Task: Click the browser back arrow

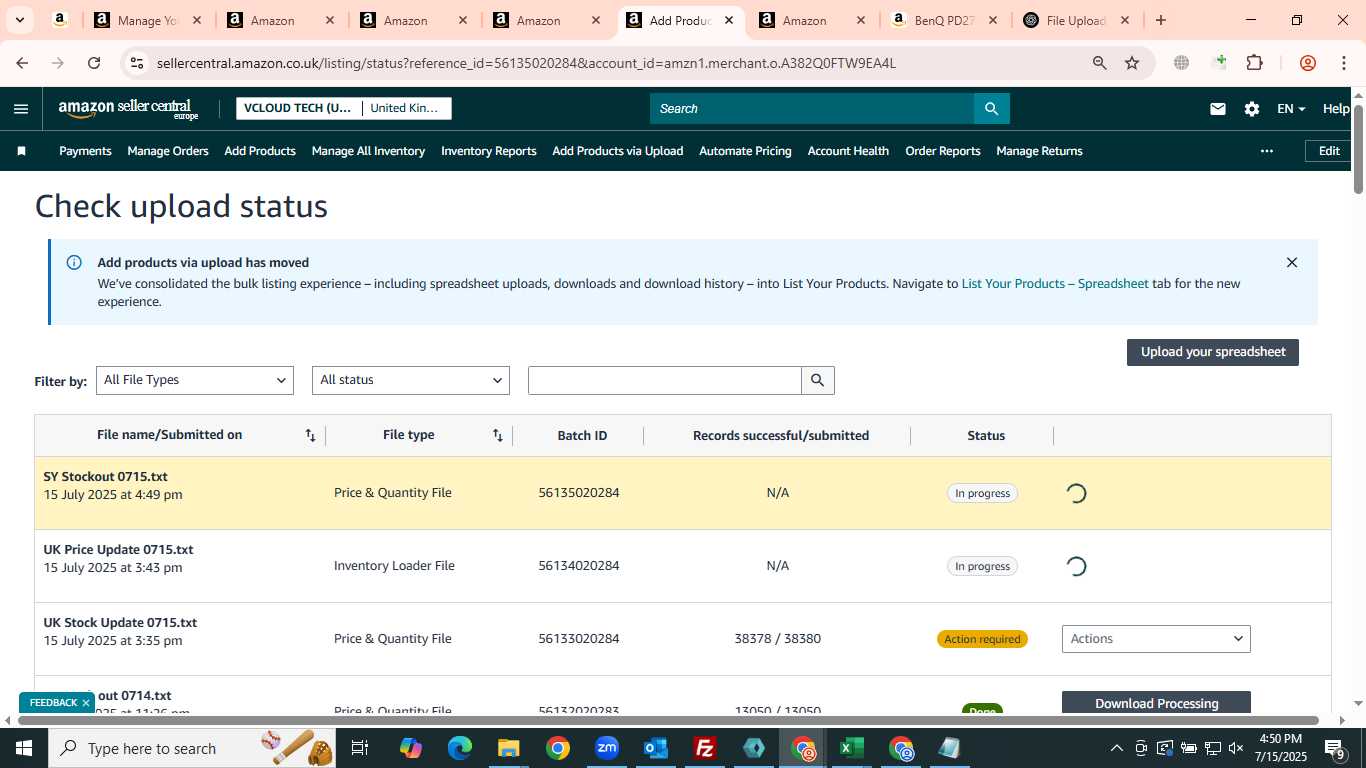Action: click(x=22, y=63)
